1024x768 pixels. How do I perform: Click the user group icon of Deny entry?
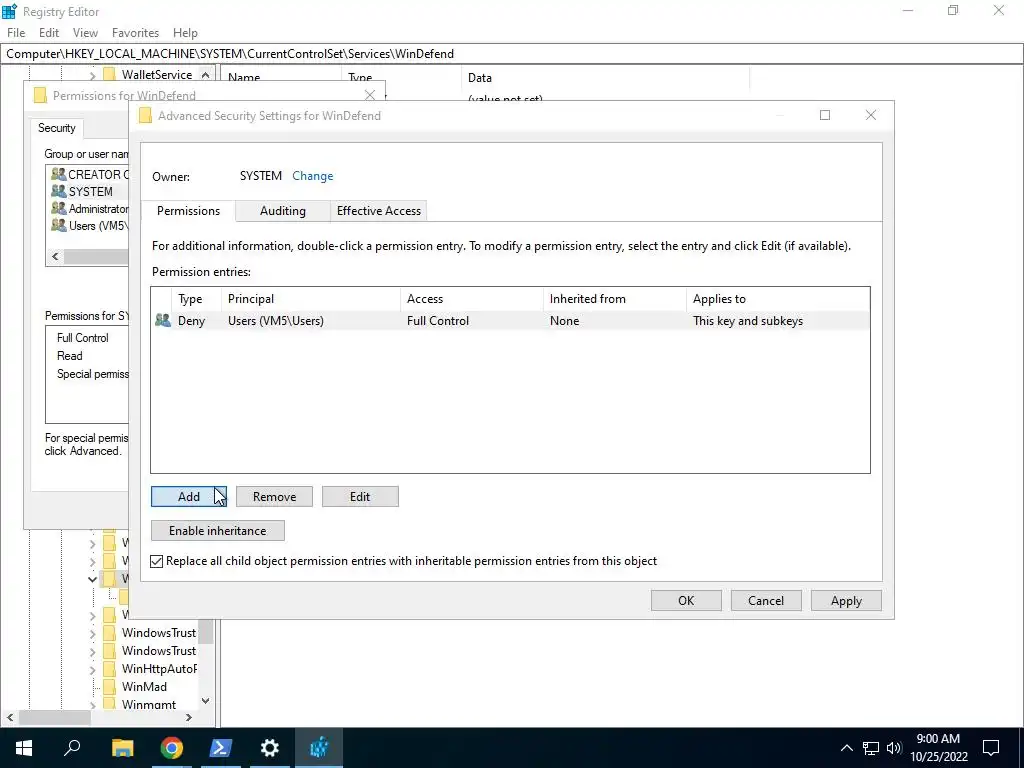(x=163, y=321)
